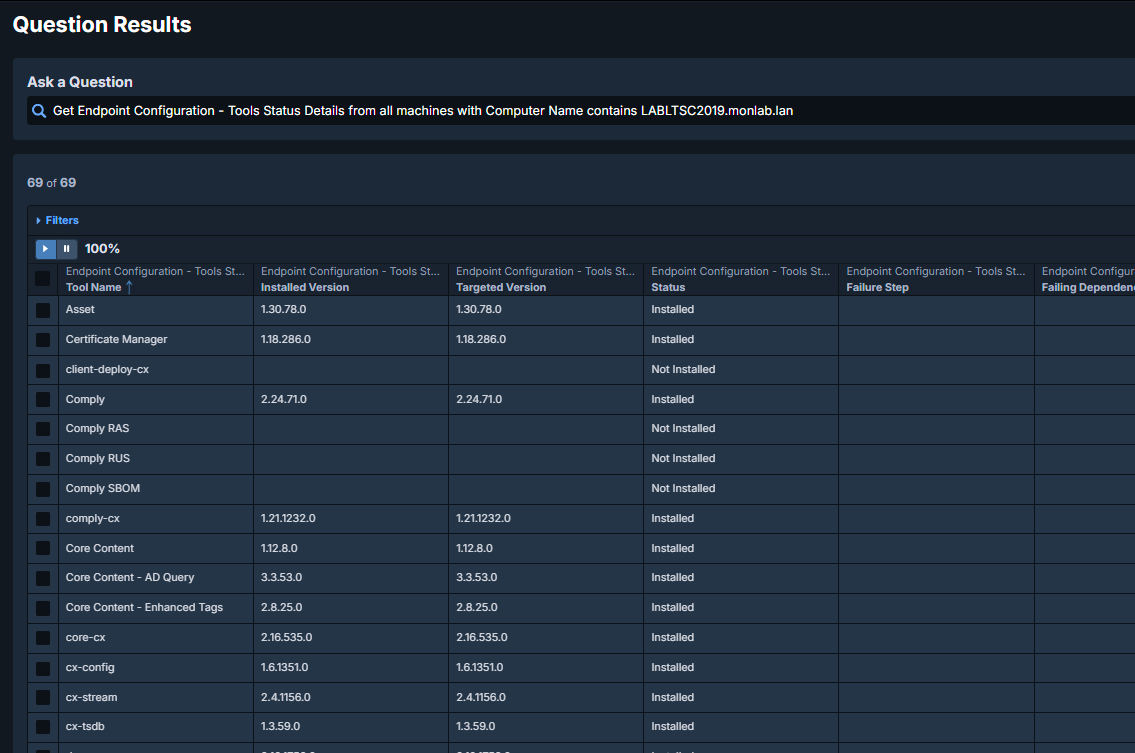This screenshot has height=753, width=1135.
Task: Click the Failure Step column header
Action: click(x=877, y=287)
